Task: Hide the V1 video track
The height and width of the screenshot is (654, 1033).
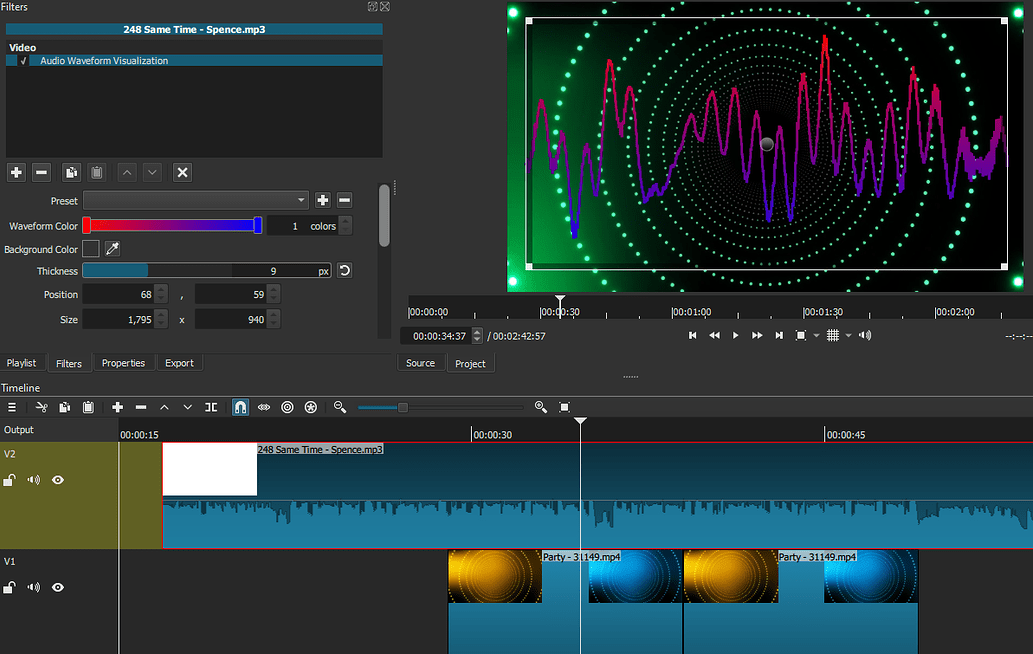Action: [57, 587]
